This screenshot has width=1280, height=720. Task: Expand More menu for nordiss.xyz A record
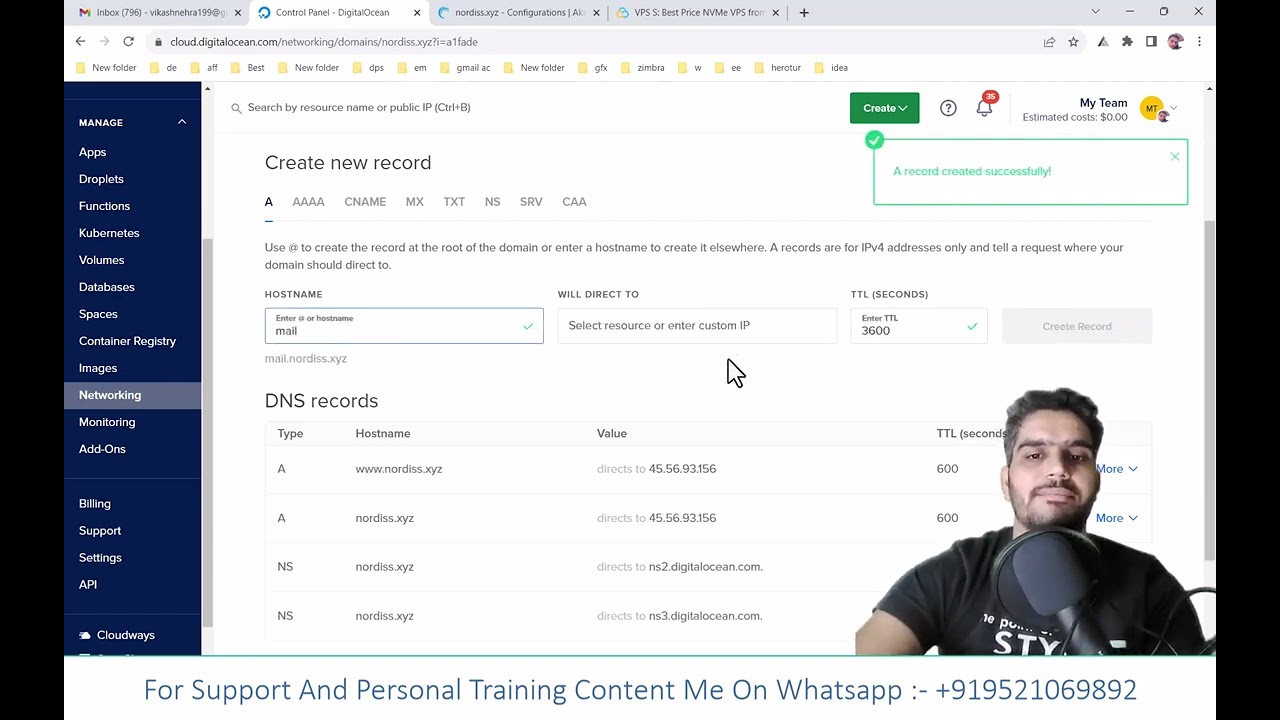(1117, 518)
